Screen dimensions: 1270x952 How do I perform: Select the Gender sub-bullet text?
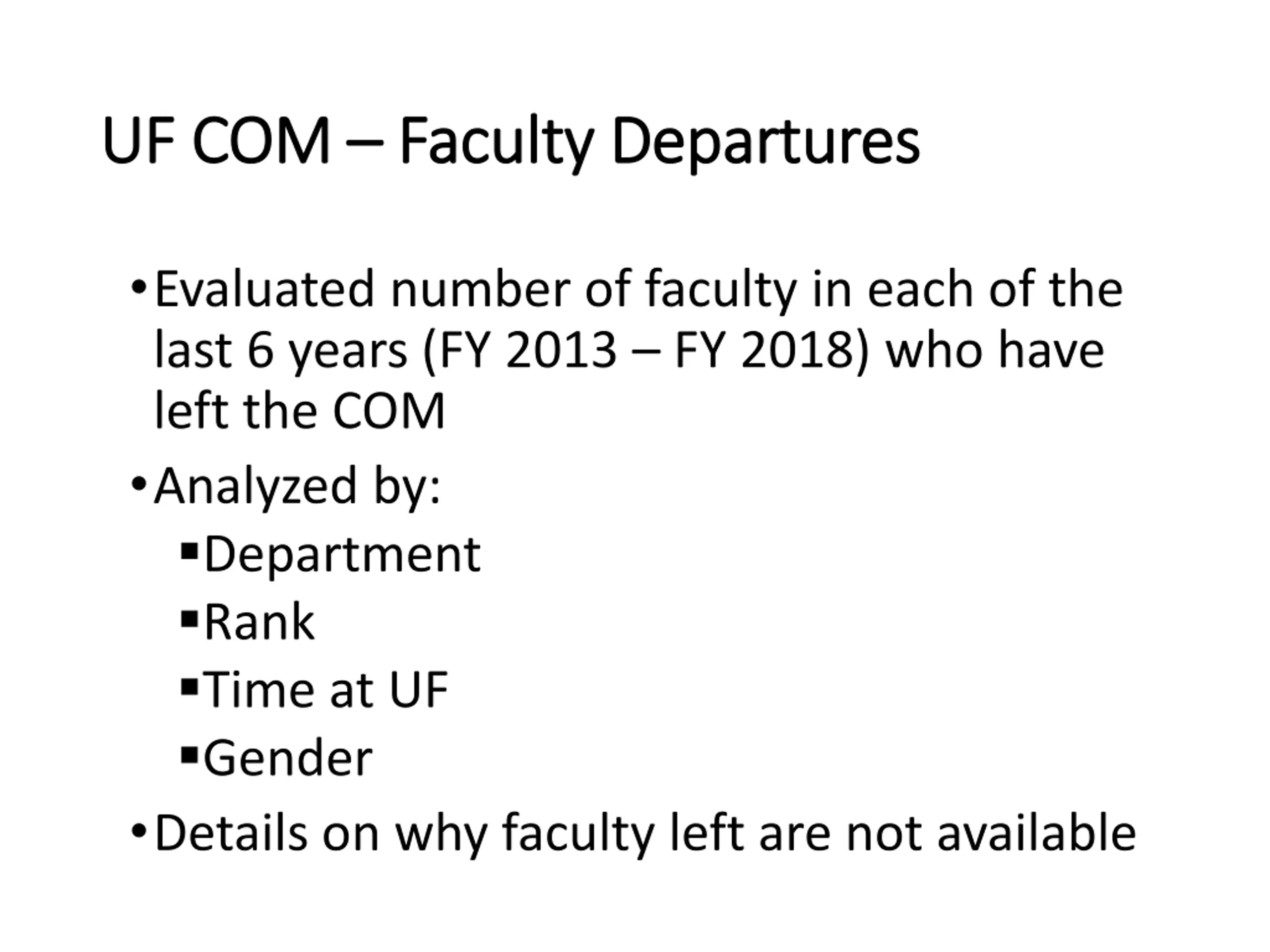tap(288, 758)
